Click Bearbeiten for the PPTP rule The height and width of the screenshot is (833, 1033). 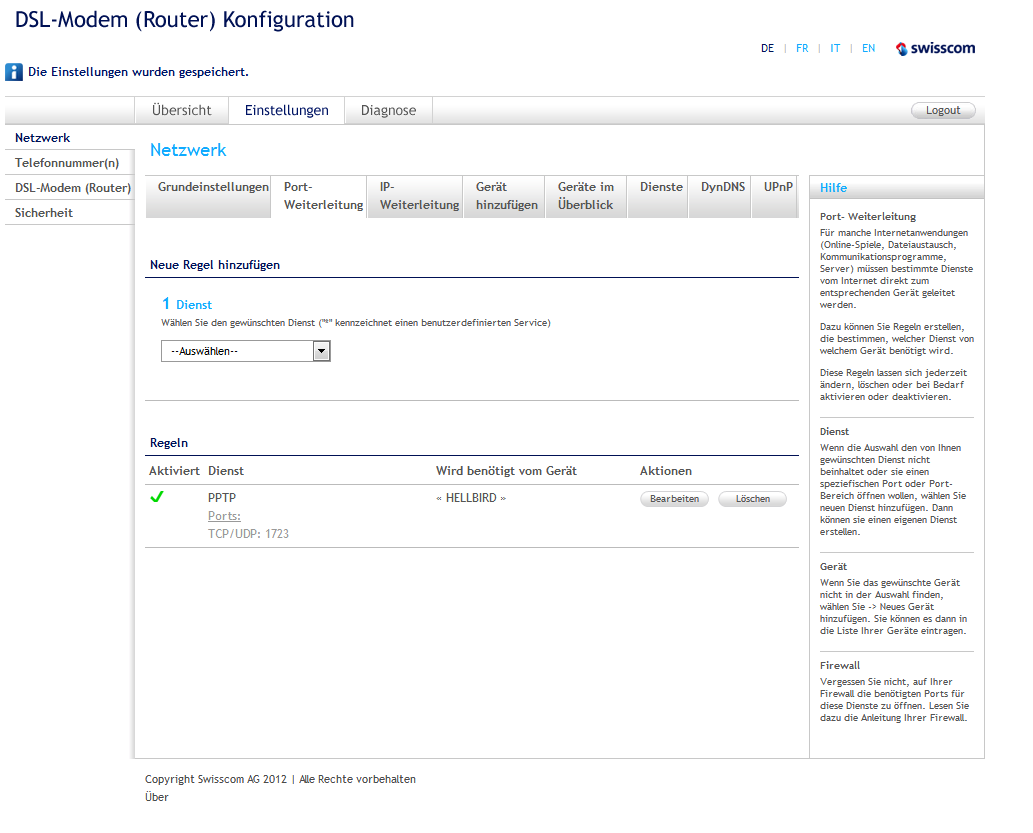(674, 499)
